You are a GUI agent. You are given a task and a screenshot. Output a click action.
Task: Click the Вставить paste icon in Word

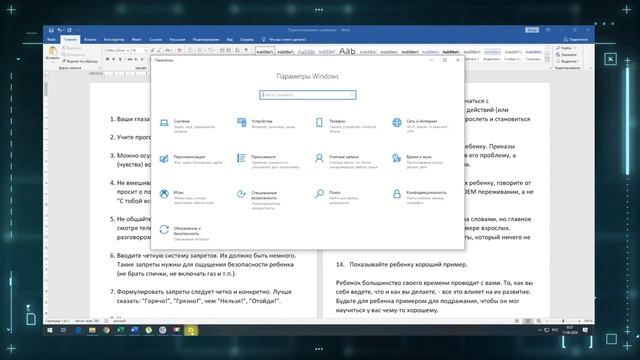click(x=52, y=51)
